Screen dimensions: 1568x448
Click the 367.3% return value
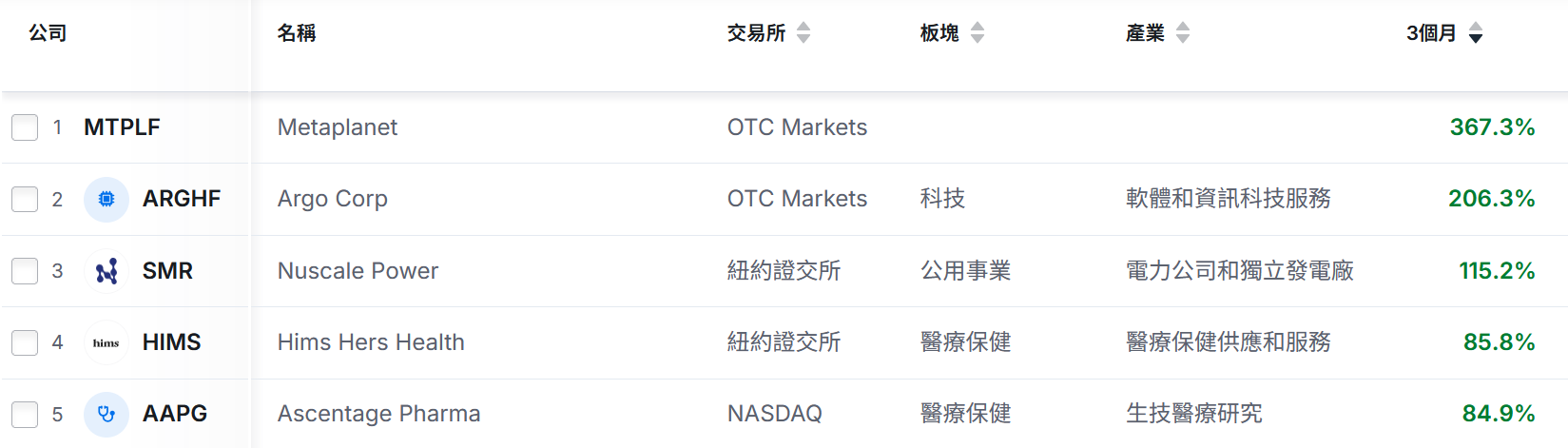1492,127
